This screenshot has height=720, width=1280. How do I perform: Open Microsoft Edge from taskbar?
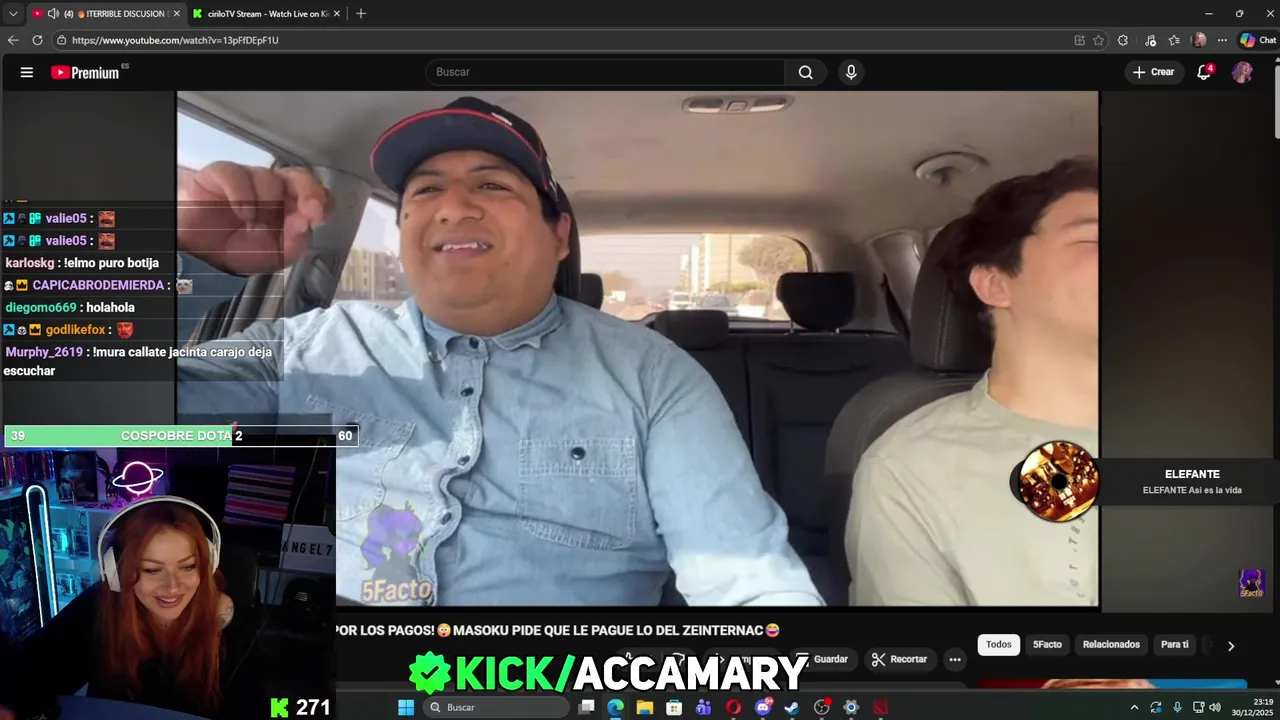point(615,707)
